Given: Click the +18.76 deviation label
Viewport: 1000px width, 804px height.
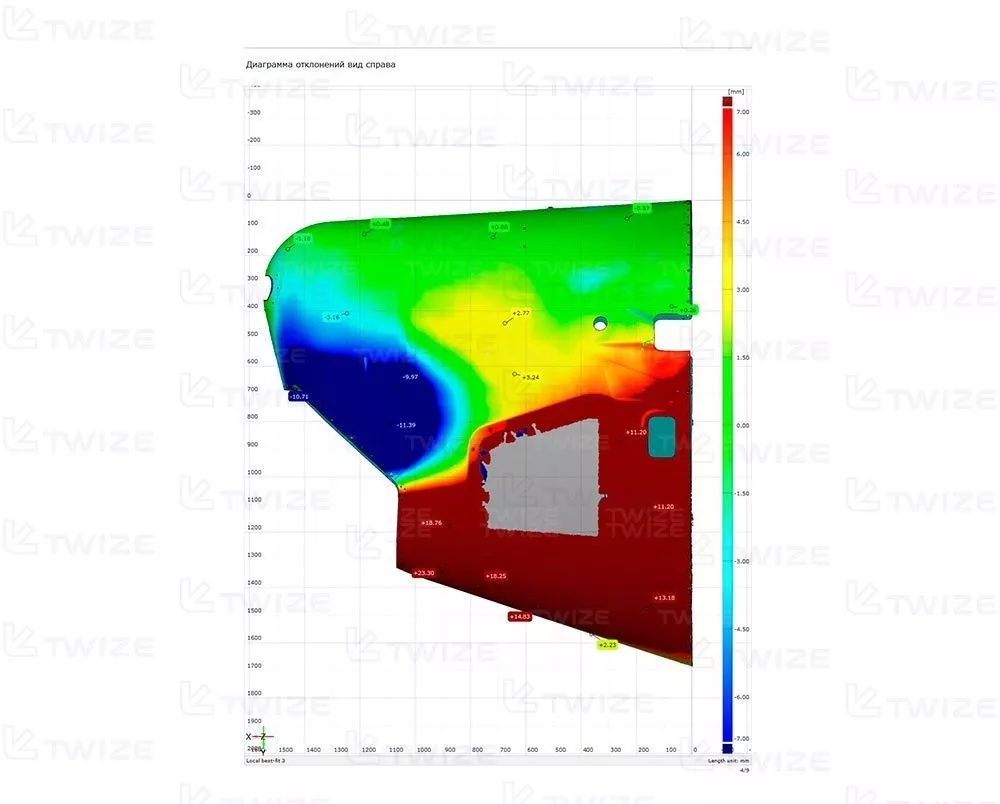Looking at the screenshot, I should point(431,523).
